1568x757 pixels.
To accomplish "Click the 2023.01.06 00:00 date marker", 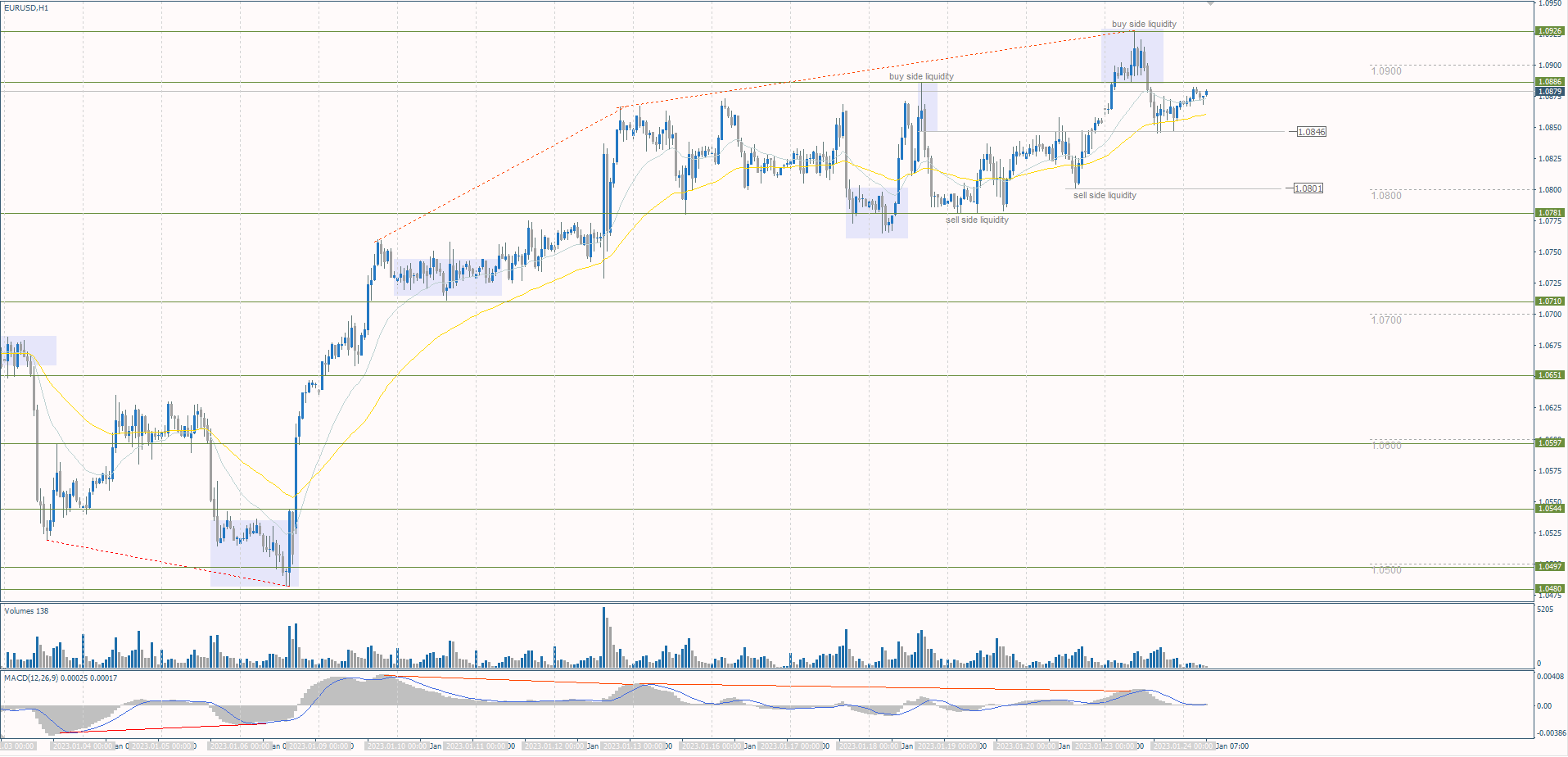I will click(x=241, y=746).
